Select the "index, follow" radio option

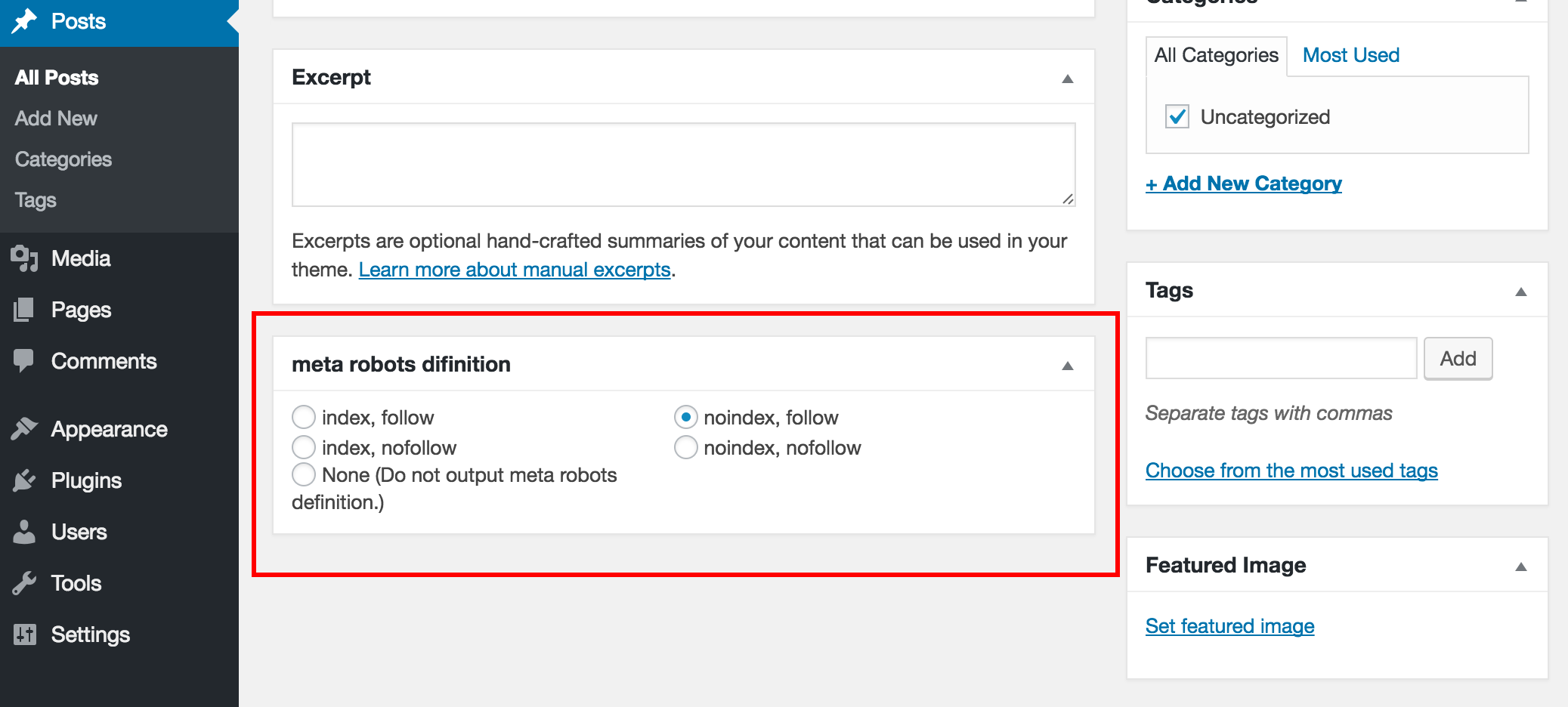(x=304, y=417)
